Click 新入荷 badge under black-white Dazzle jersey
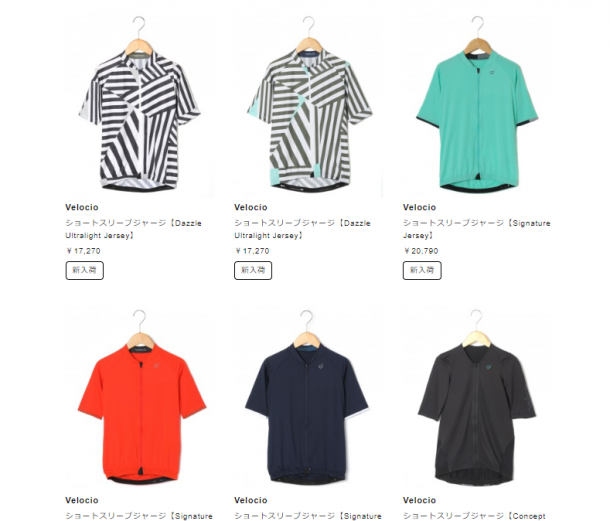The height and width of the screenshot is (521, 610). (84, 270)
